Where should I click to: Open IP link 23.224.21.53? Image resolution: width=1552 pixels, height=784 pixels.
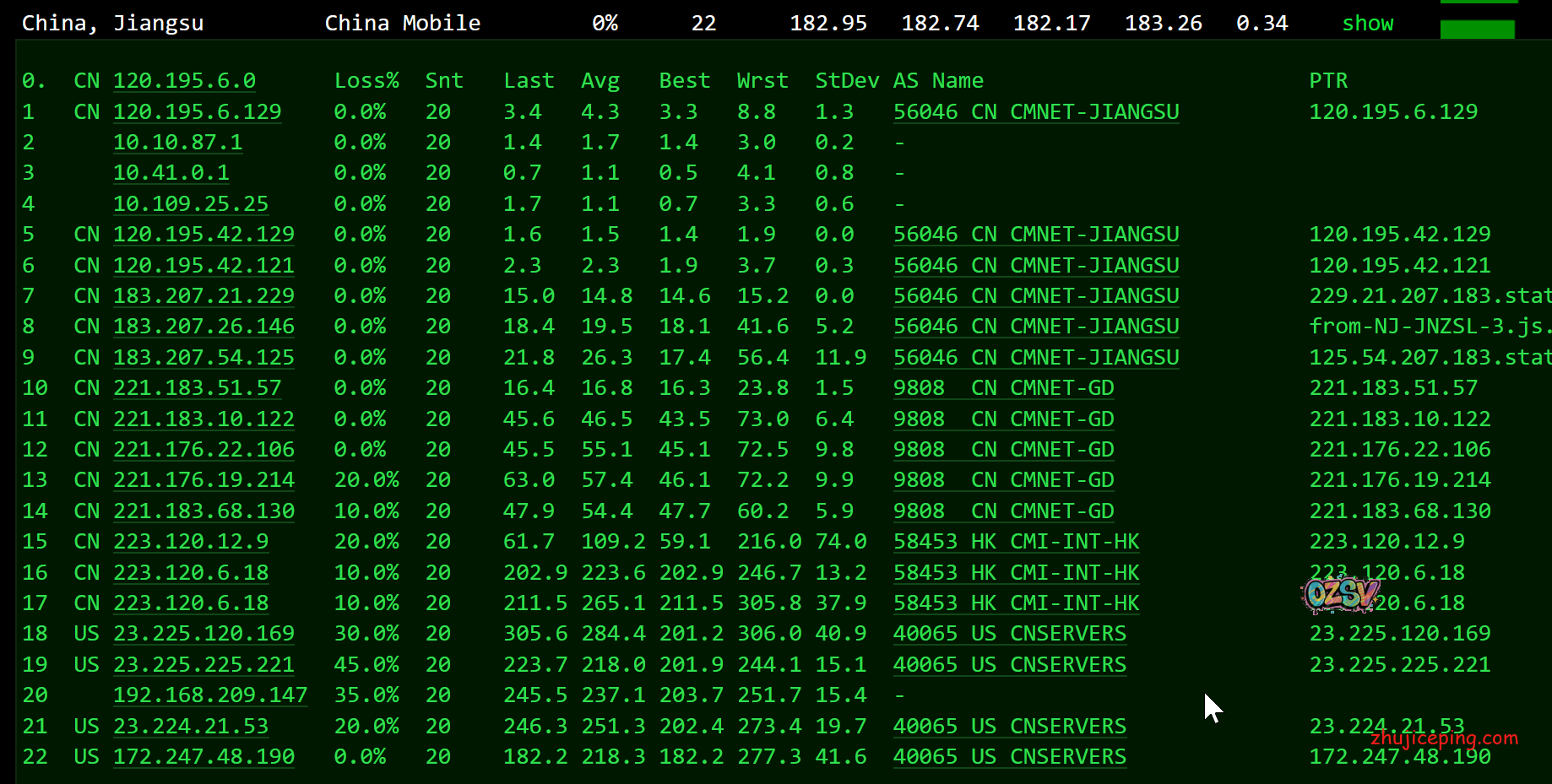(191, 727)
